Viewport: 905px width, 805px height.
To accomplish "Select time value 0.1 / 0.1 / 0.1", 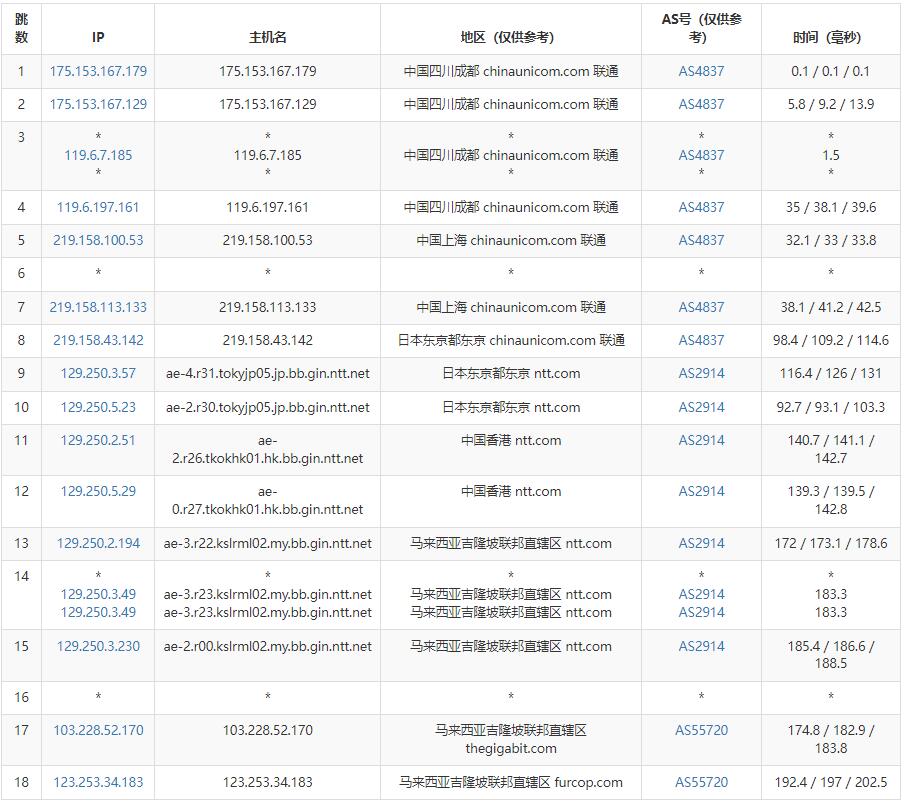I will 831,71.
